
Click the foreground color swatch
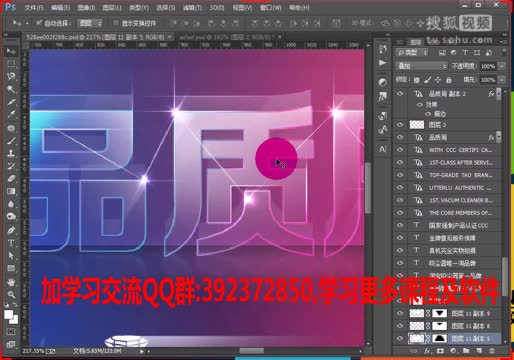(x=9, y=314)
